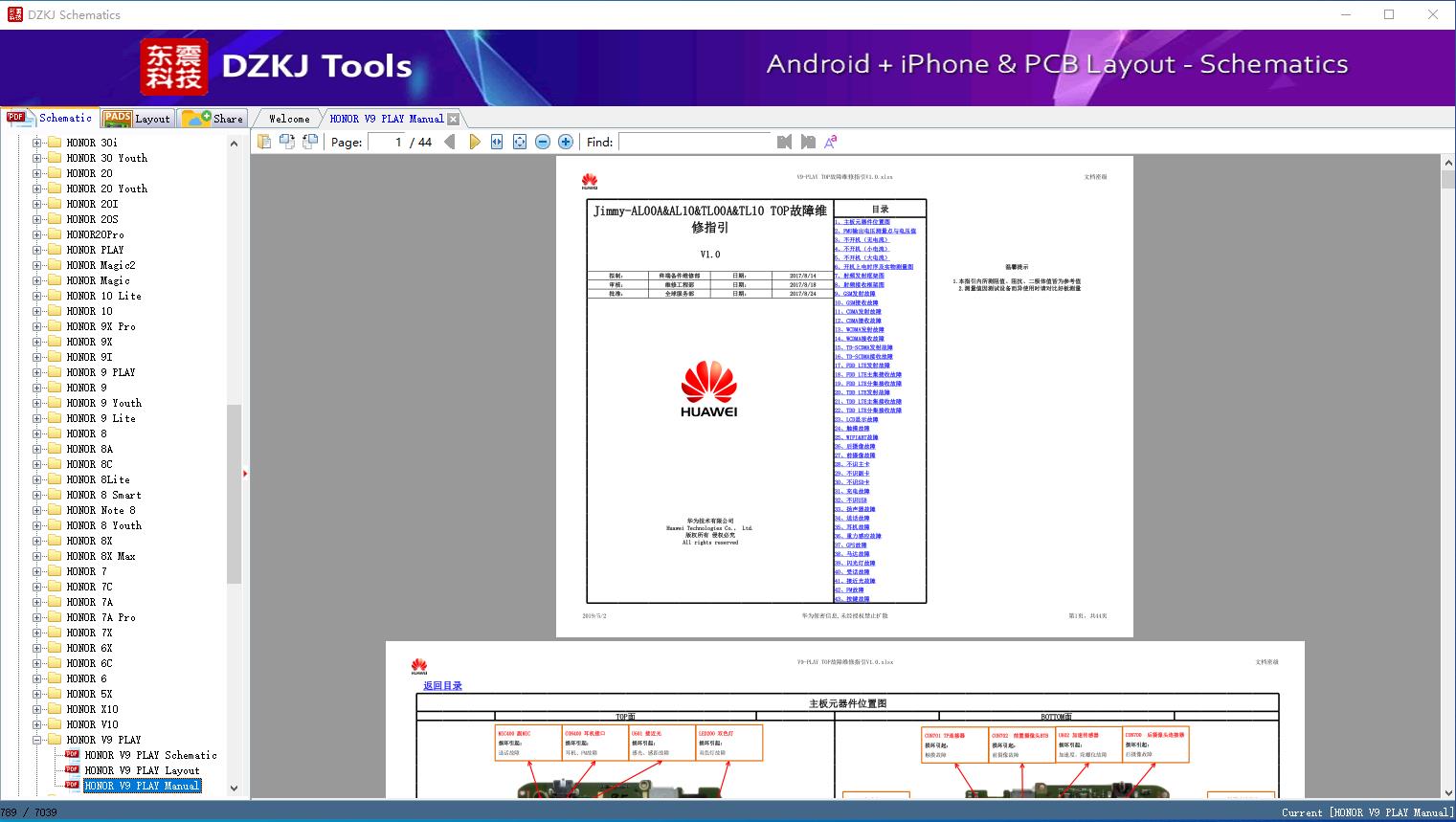Click the folder icon of HONOR 10 Lite

[x=55, y=296]
